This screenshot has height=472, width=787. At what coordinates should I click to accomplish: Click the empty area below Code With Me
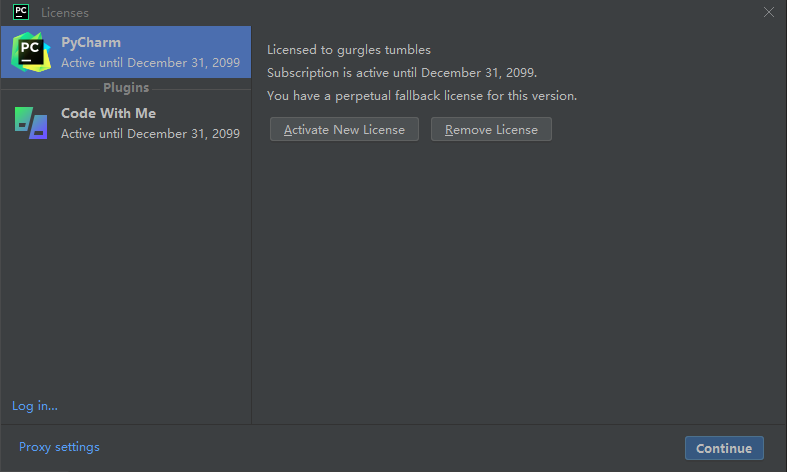pos(125,270)
